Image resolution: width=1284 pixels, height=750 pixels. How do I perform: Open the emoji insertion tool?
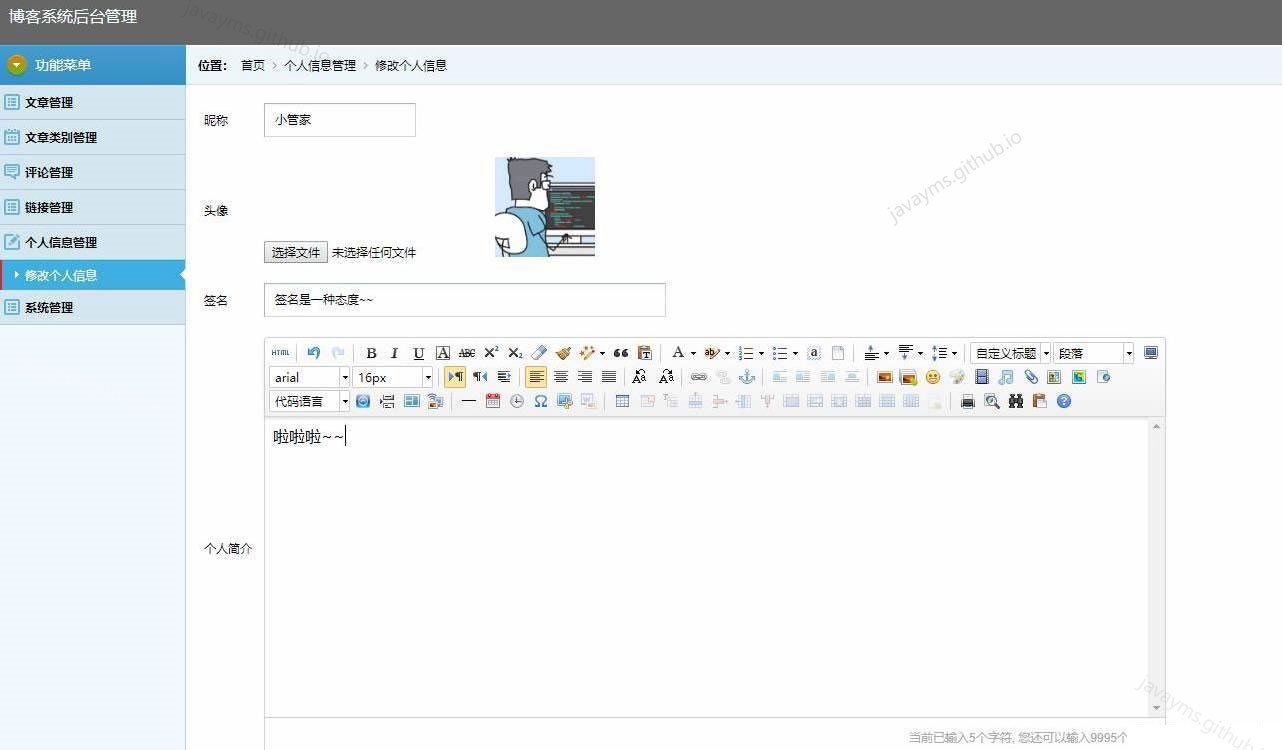tap(930, 377)
